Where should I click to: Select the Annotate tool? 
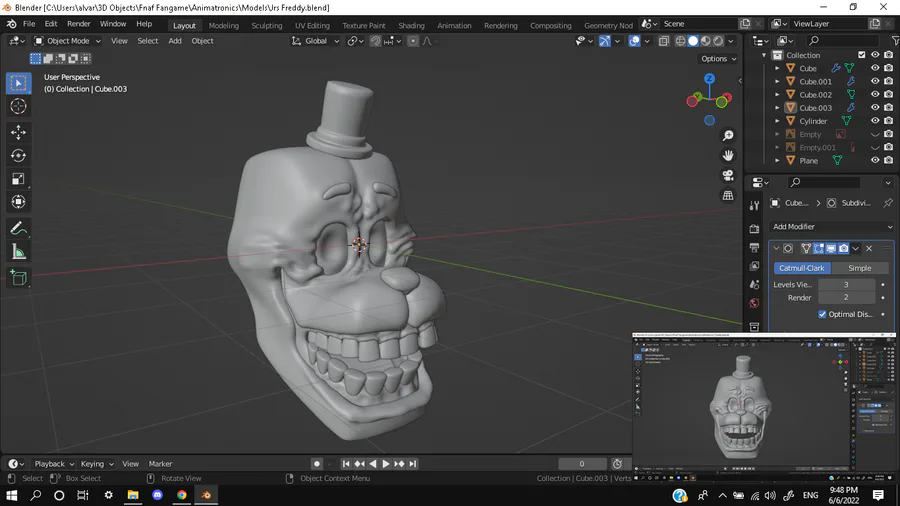click(18, 228)
